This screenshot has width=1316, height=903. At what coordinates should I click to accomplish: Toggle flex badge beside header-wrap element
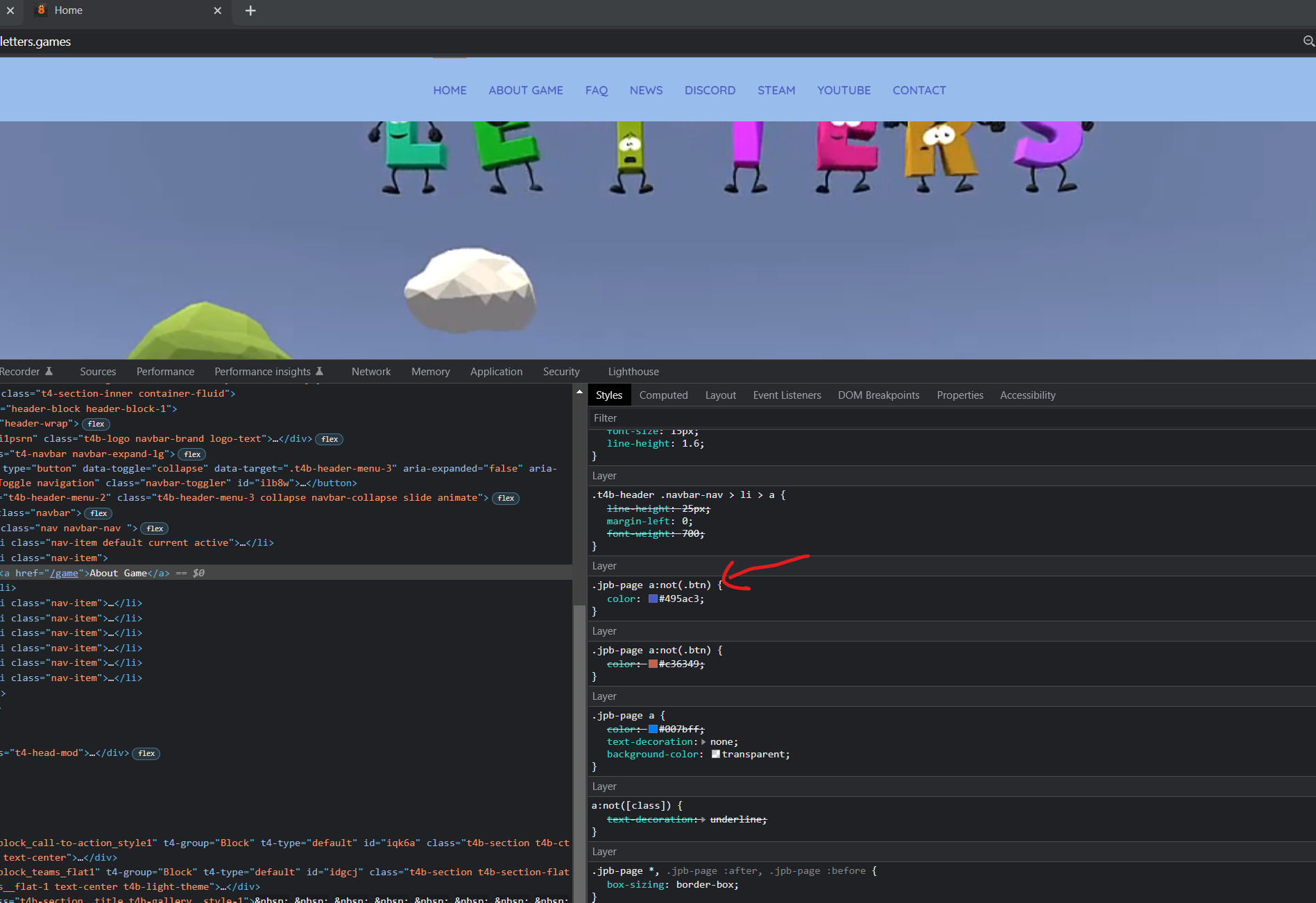pos(96,424)
